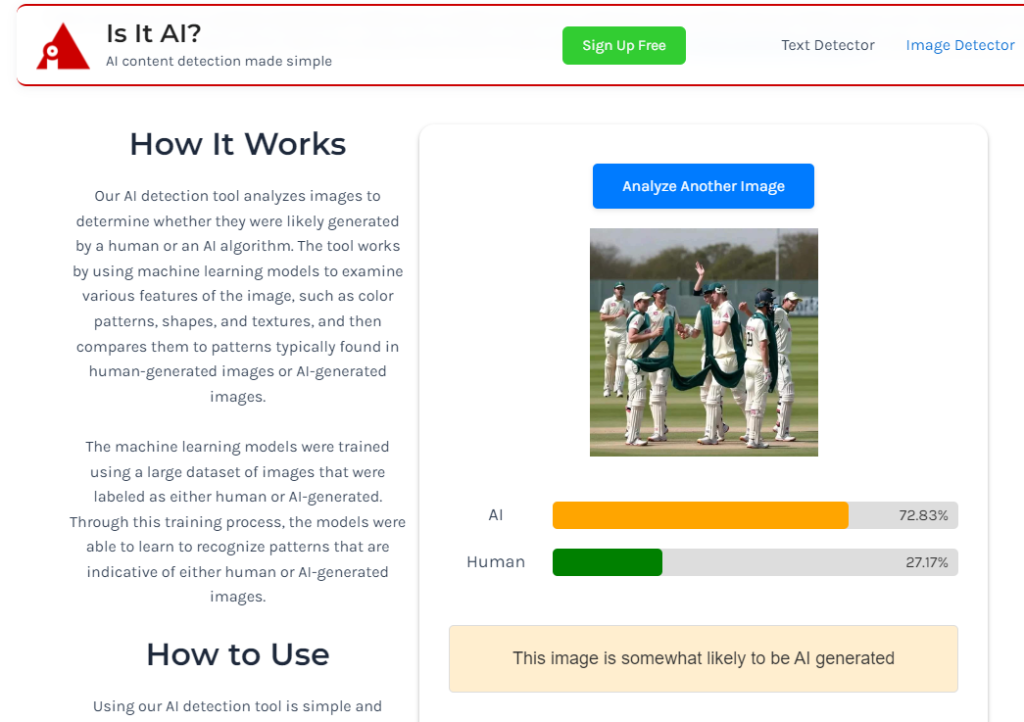Click the 'somewhat likely to be AI generated' result banner
The height and width of the screenshot is (722, 1024).
703,659
